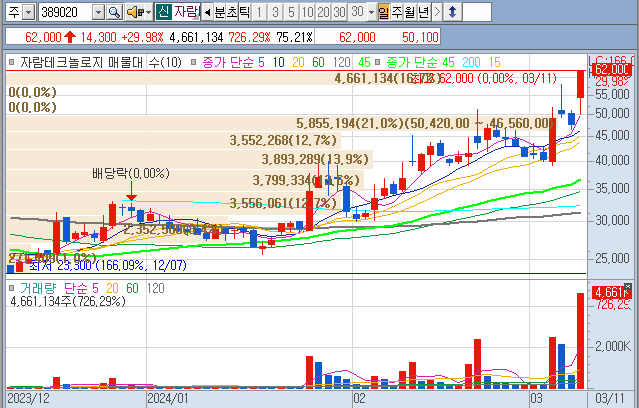Click the right chevron after 년
This screenshot has width=639, height=408.
click(437, 12)
